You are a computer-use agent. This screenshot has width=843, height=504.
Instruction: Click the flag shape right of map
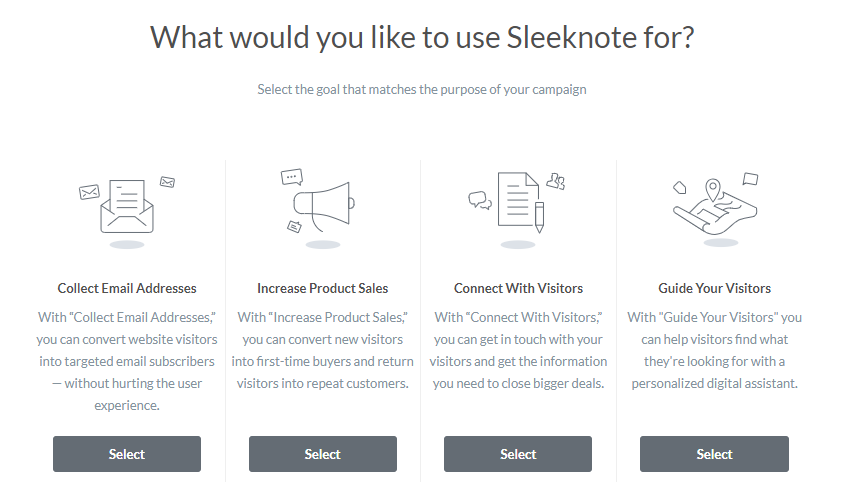(x=751, y=179)
